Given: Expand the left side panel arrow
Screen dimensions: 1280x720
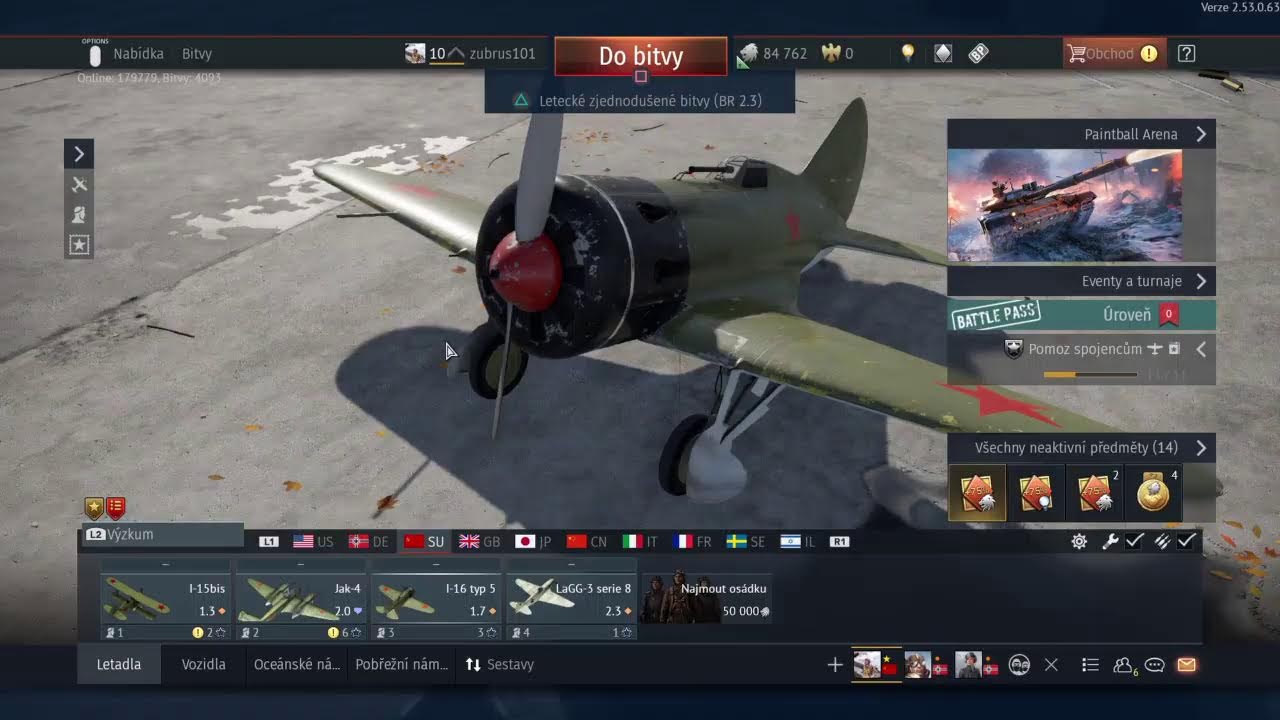Looking at the screenshot, I should click(x=79, y=153).
